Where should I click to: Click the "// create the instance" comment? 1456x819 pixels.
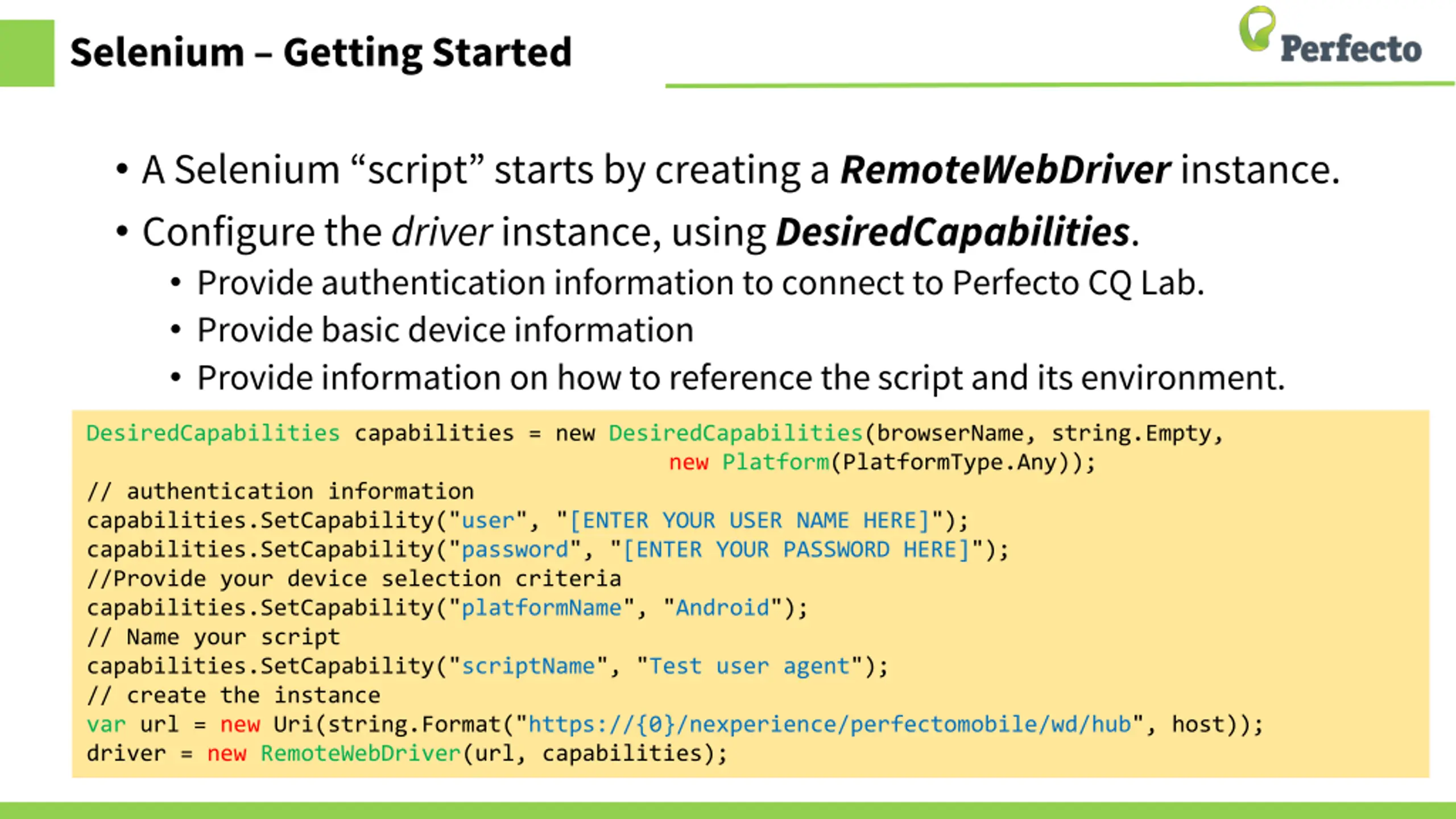coord(233,695)
